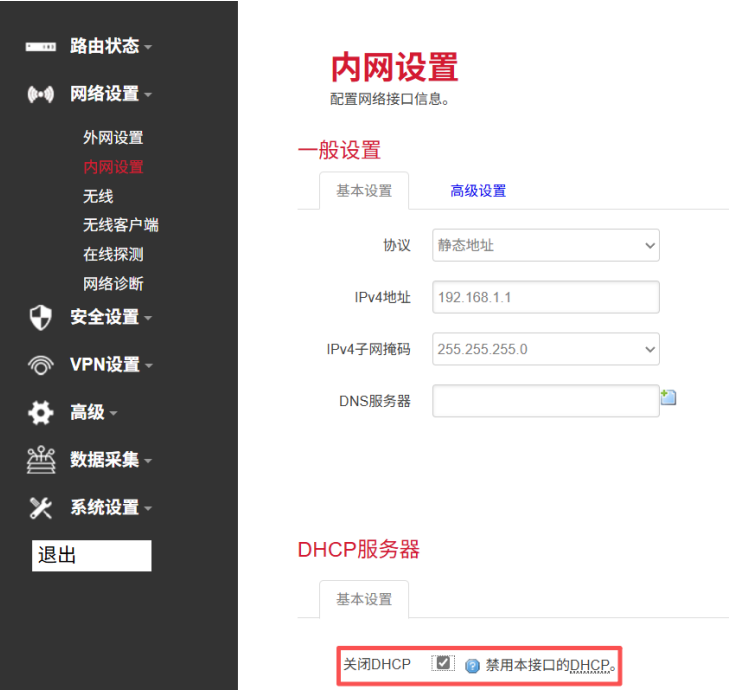Image resolution: width=729 pixels, height=691 pixels.
Task: Click the IPv4地址 field label
Action: coord(382,297)
